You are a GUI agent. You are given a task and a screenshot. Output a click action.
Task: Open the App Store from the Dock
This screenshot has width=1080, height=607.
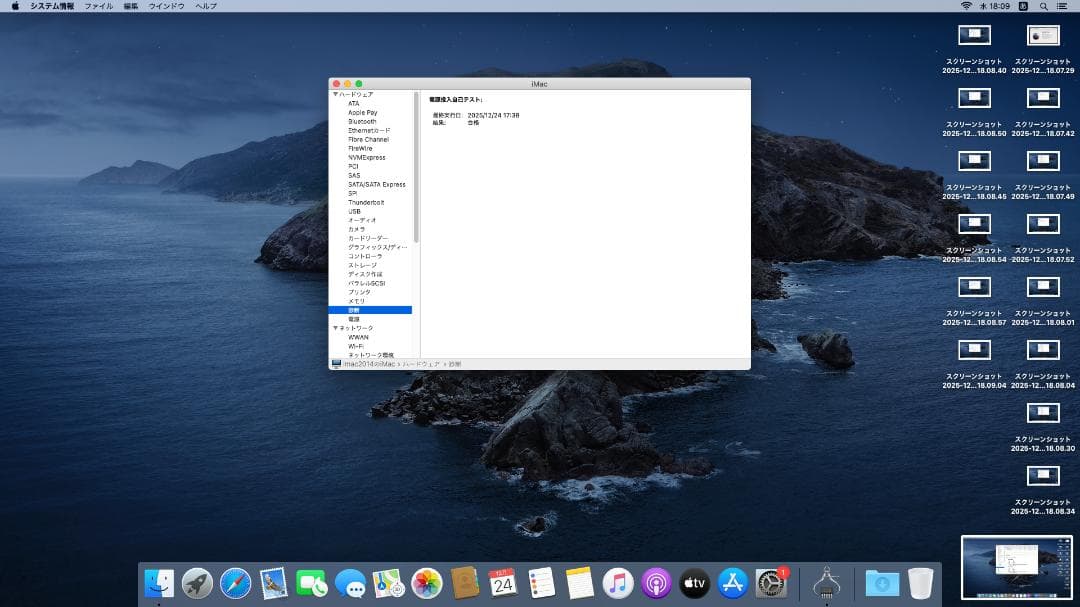point(733,585)
